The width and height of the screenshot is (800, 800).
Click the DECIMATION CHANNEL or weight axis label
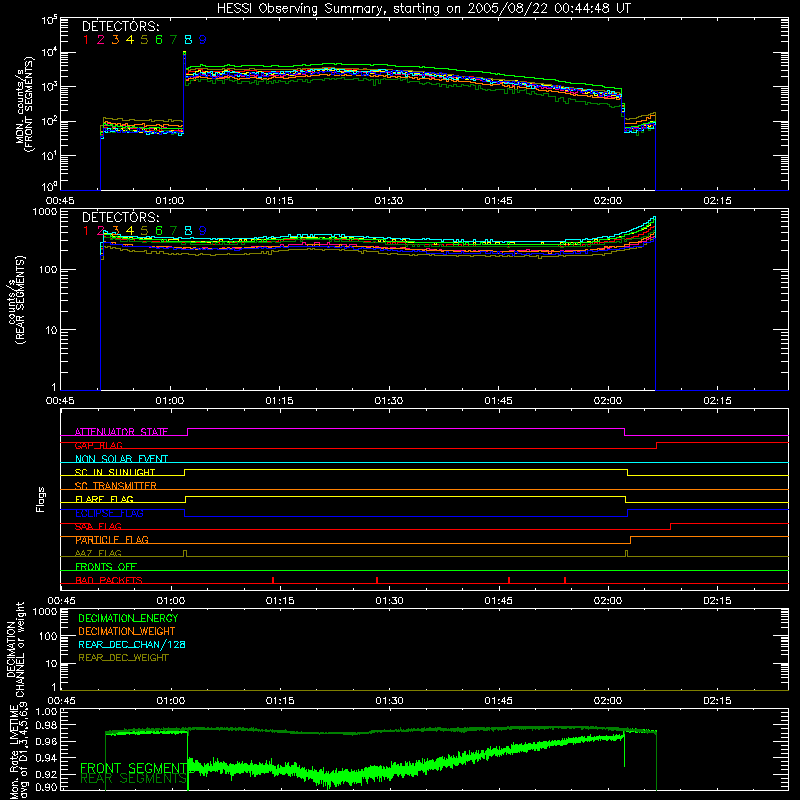[15, 649]
